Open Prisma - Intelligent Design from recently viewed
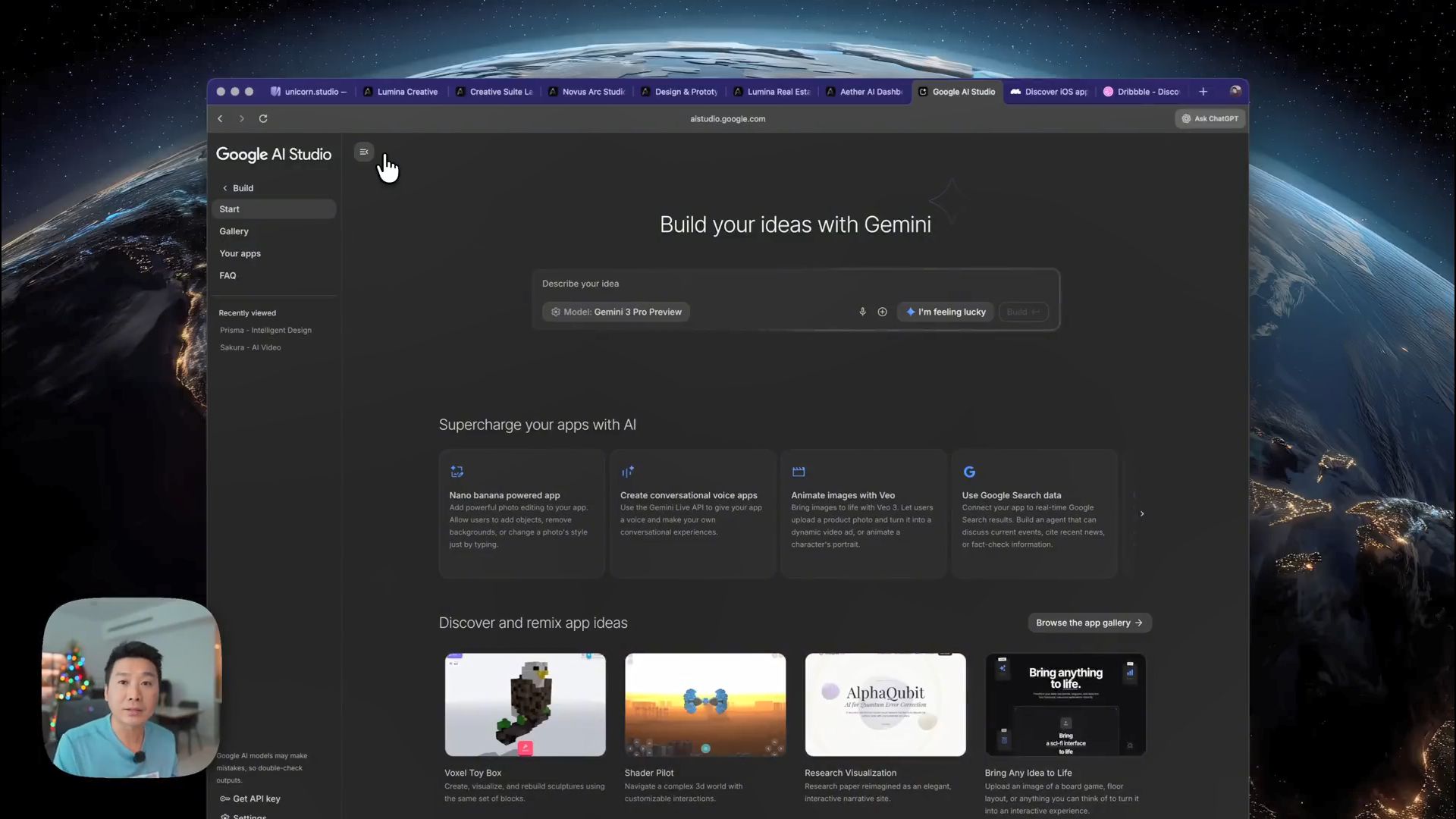 click(265, 331)
